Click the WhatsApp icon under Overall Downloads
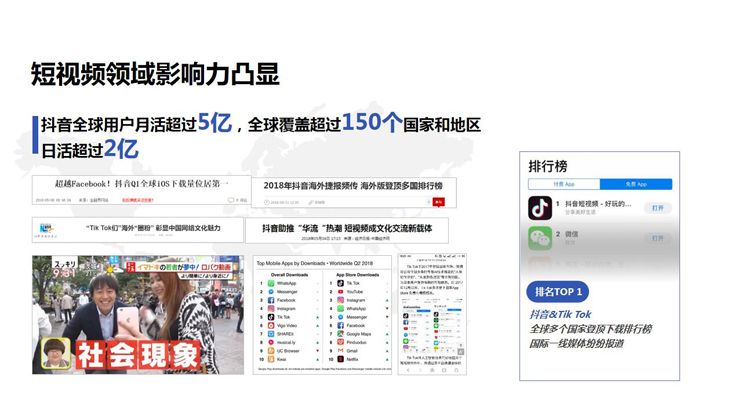The width and height of the screenshot is (738, 399). 271,283
